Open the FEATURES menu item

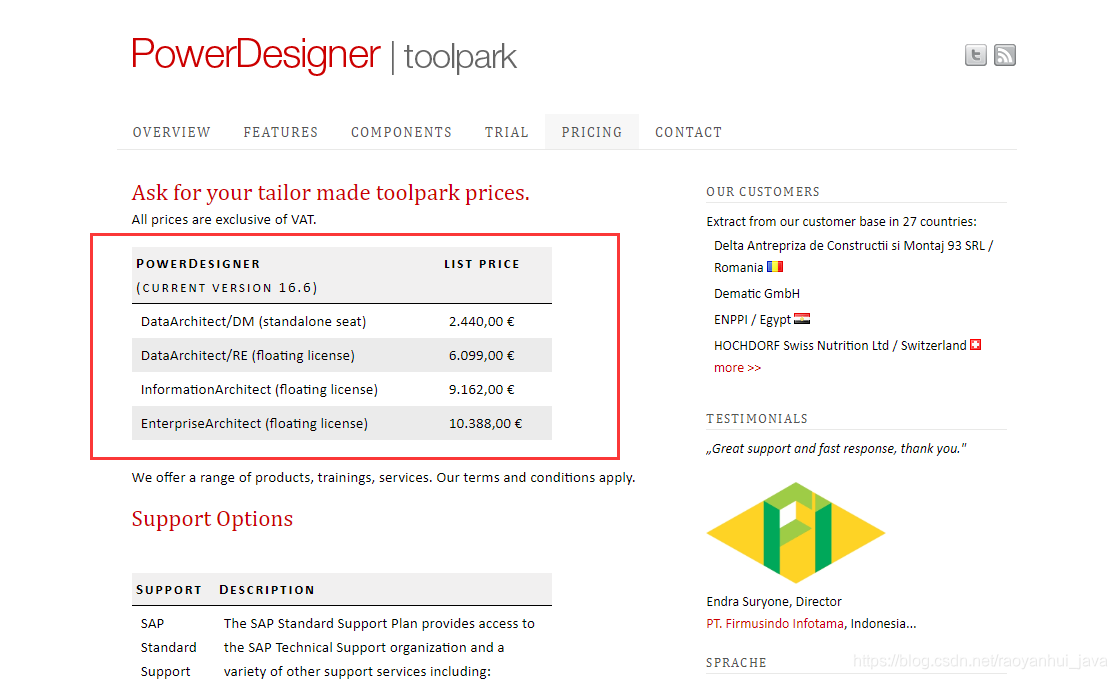click(281, 133)
